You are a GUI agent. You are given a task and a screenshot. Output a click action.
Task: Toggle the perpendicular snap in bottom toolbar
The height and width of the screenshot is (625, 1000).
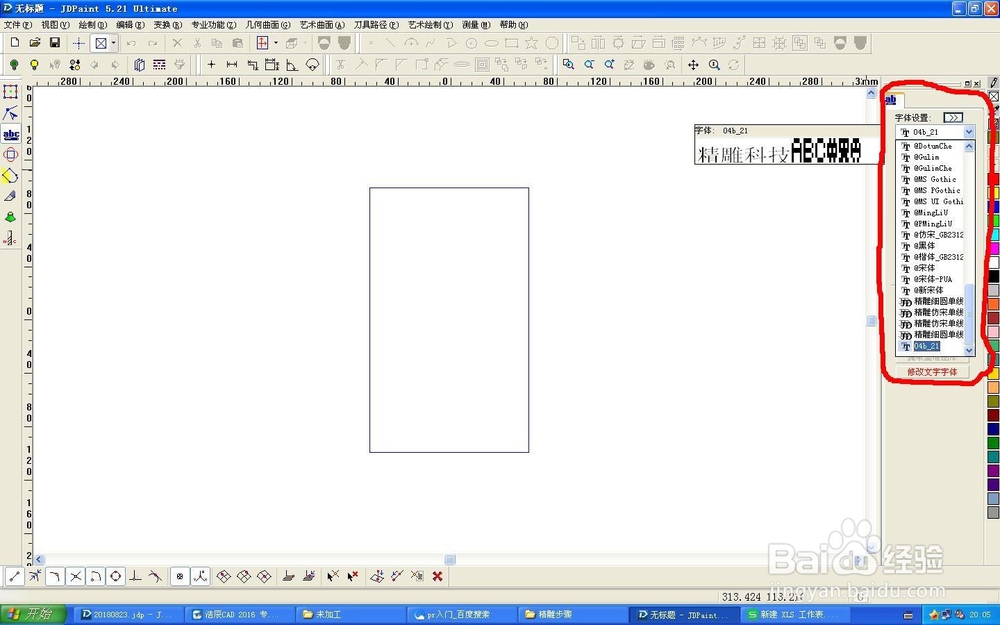[x=136, y=577]
